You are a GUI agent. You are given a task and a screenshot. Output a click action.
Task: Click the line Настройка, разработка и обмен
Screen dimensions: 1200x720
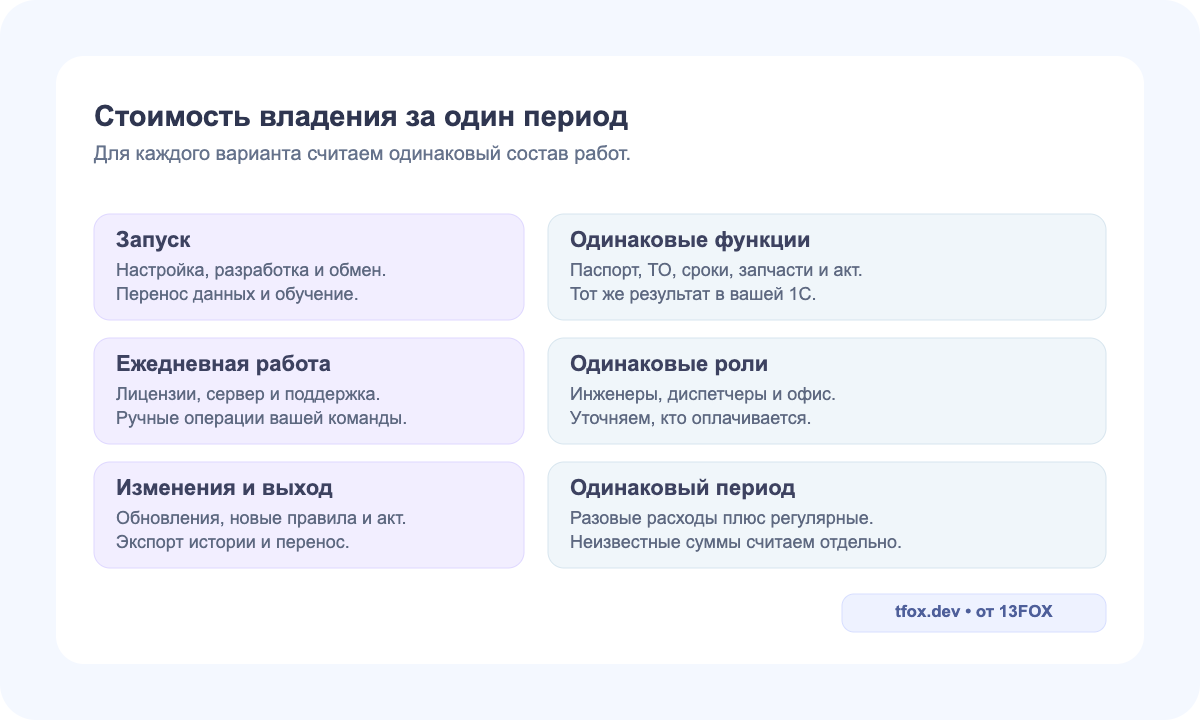pos(251,270)
